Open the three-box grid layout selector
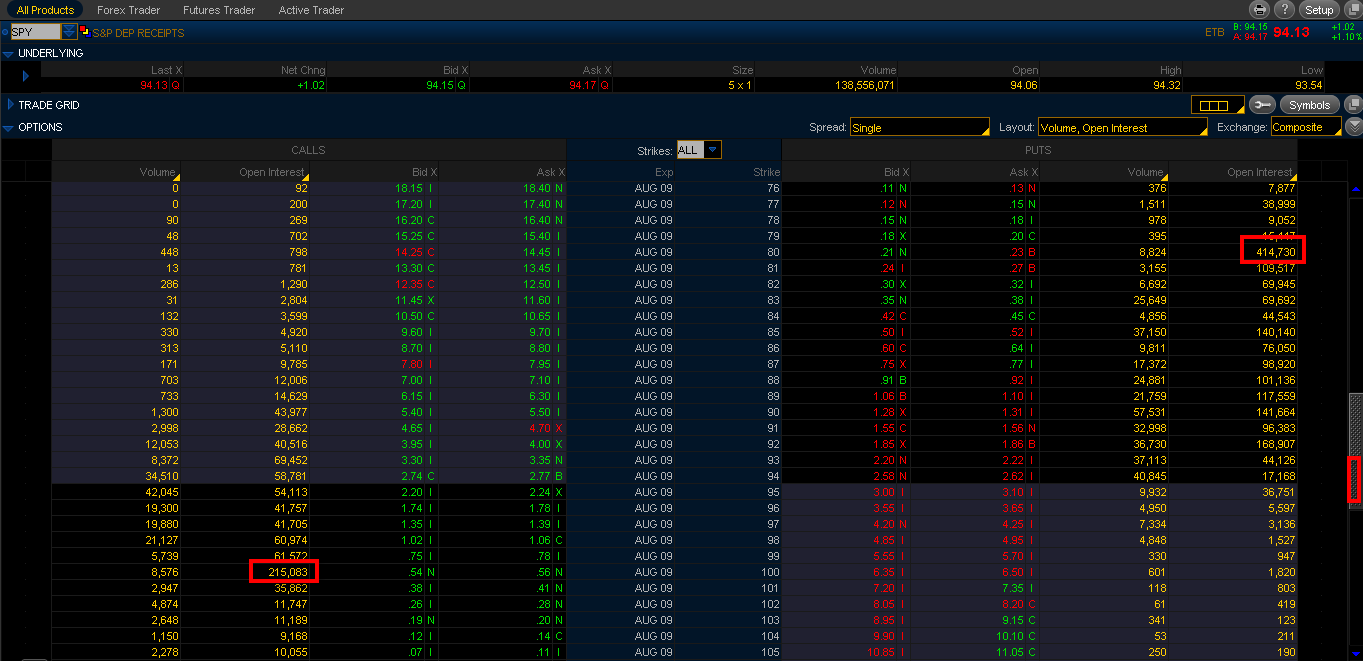 click(x=1216, y=105)
